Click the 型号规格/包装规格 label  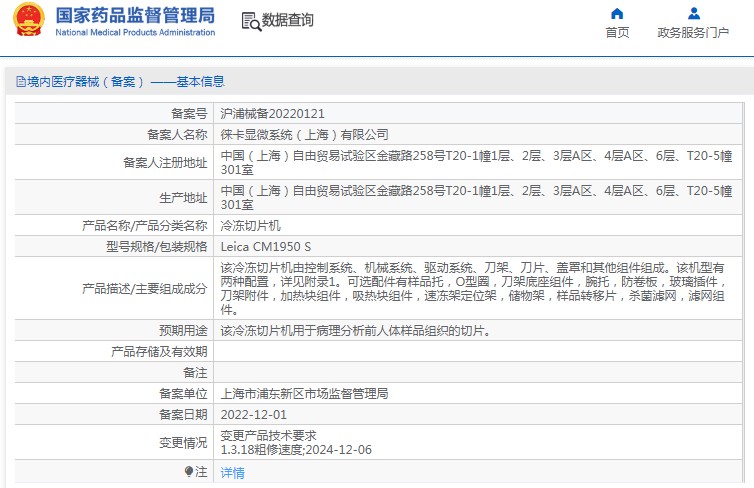pos(157,247)
